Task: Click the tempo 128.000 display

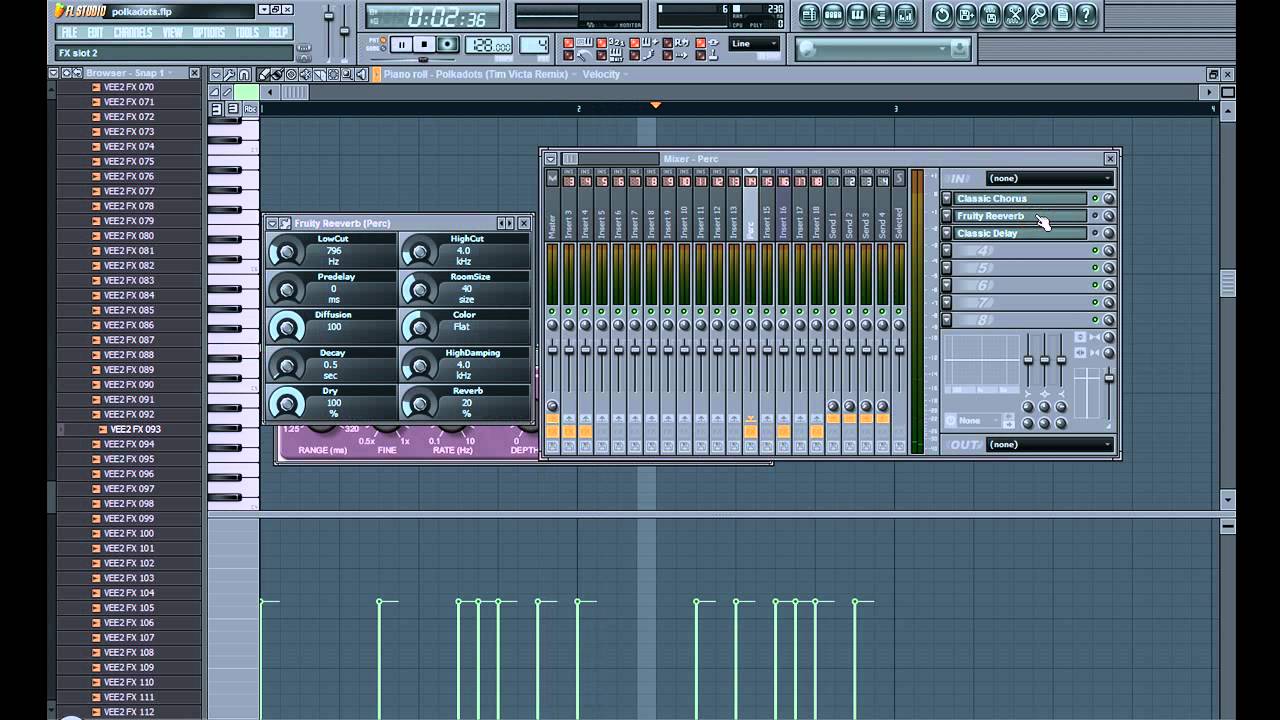Action: click(x=489, y=45)
